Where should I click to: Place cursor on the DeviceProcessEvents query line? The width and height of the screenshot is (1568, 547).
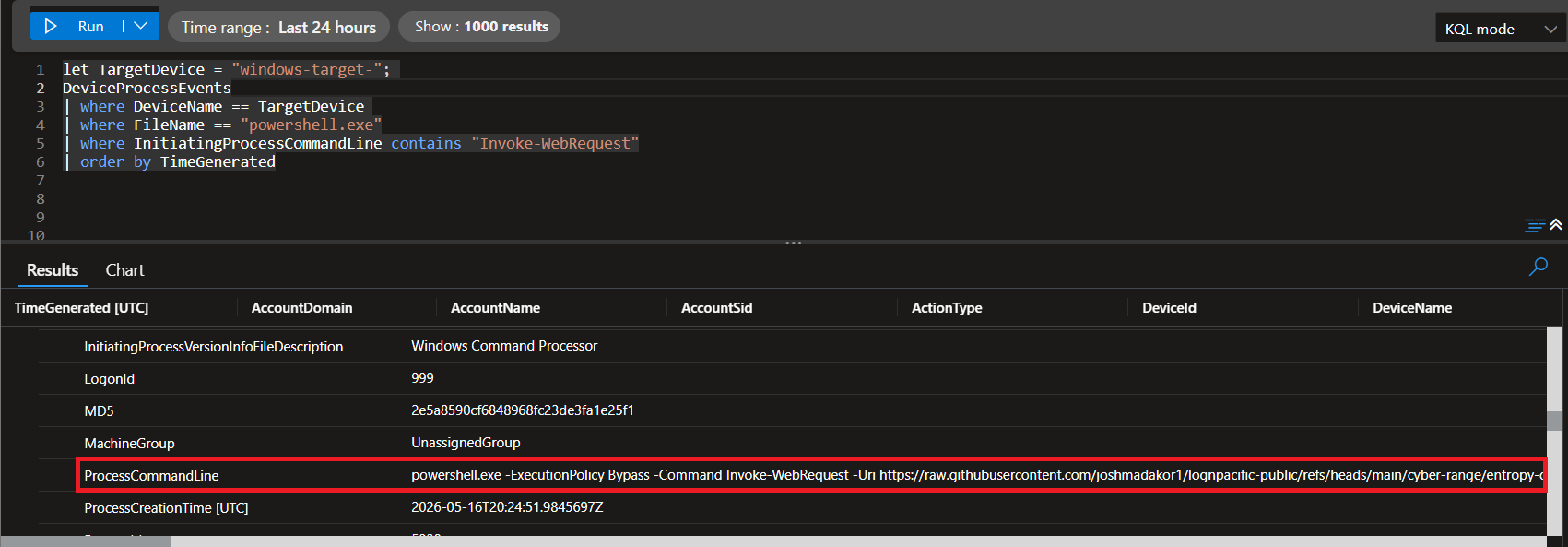pos(147,88)
